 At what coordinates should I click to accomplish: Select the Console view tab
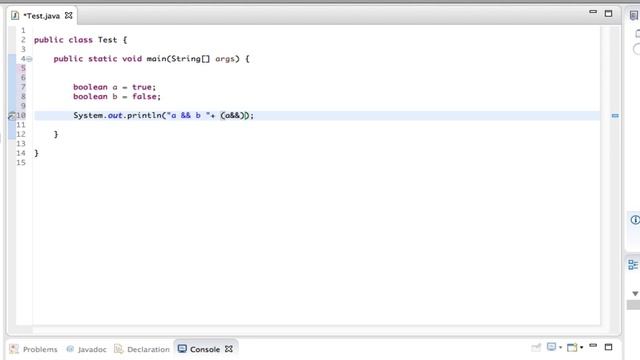pyautogui.click(x=205, y=349)
